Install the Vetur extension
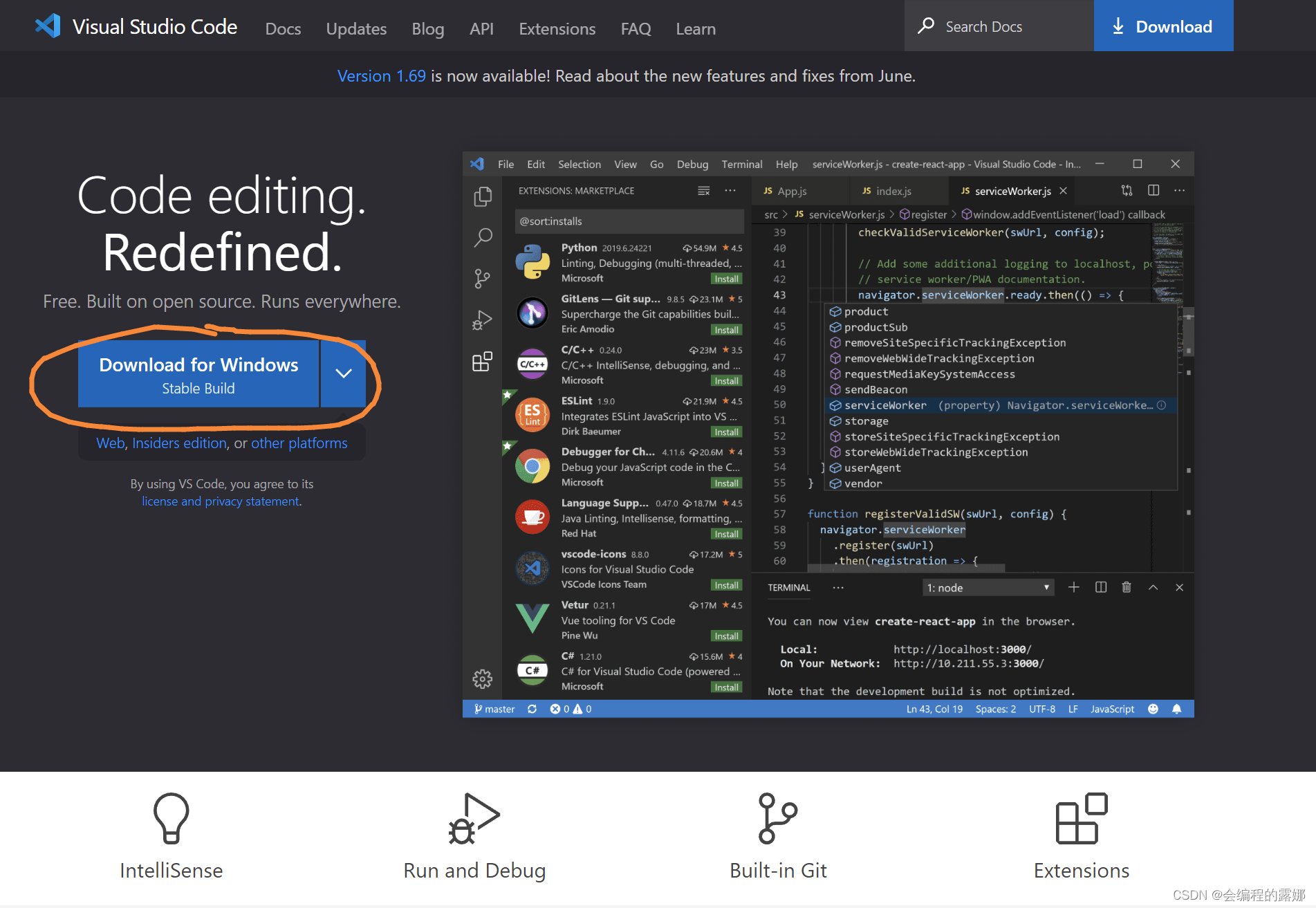The image size is (1316, 908). pyautogui.click(x=726, y=636)
